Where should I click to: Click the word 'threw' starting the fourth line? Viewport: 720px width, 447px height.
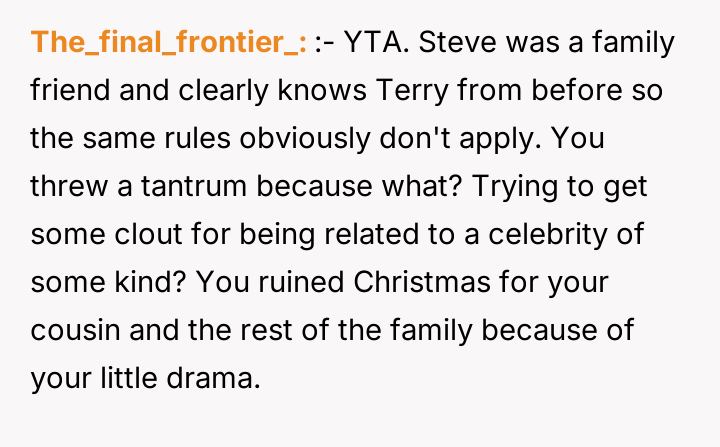(x=62, y=186)
